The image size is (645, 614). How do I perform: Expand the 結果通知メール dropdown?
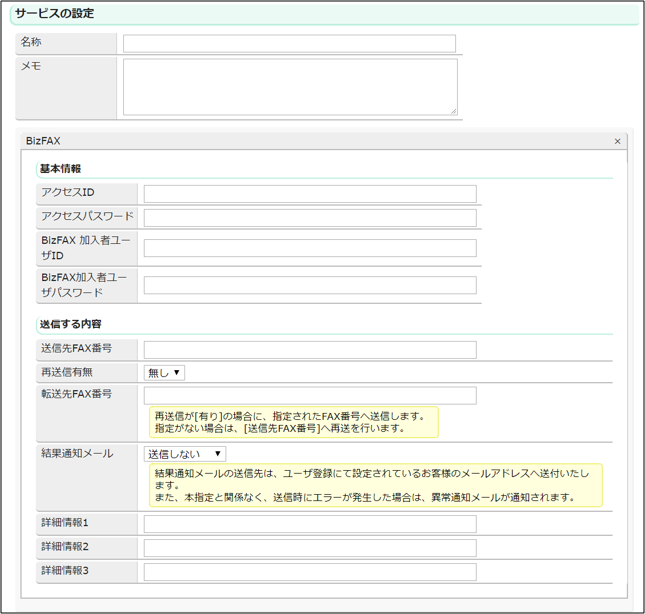coord(185,454)
